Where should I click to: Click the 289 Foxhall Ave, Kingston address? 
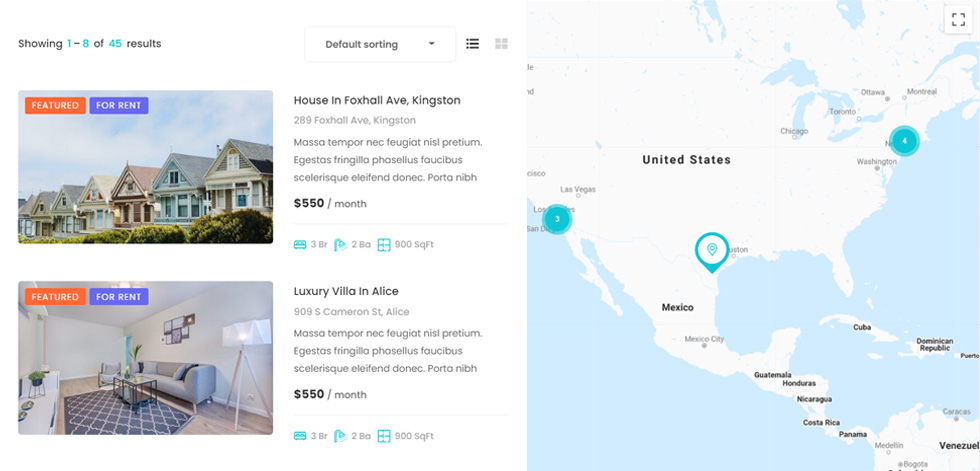pyautogui.click(x=354, y=121)
